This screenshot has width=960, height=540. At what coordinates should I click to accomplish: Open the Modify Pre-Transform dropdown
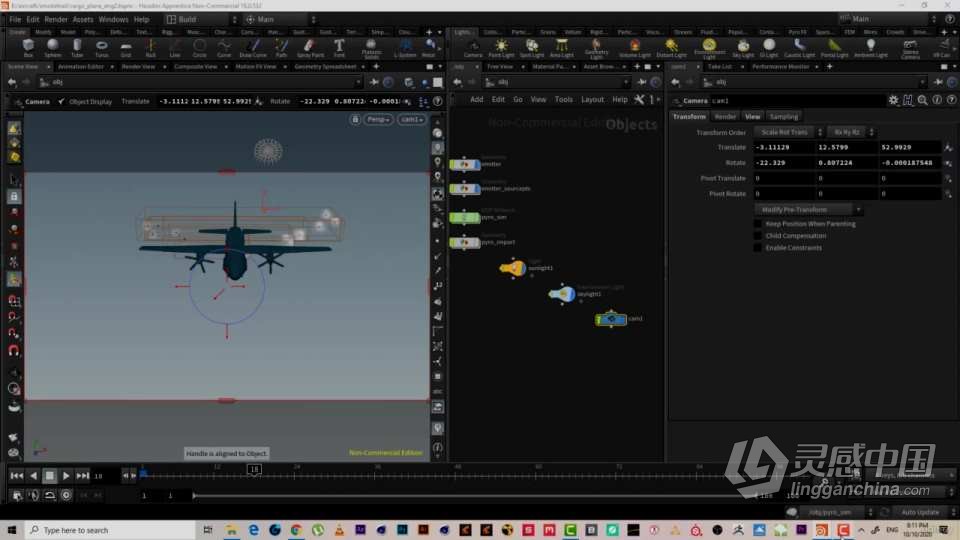[x=808, y=209]
